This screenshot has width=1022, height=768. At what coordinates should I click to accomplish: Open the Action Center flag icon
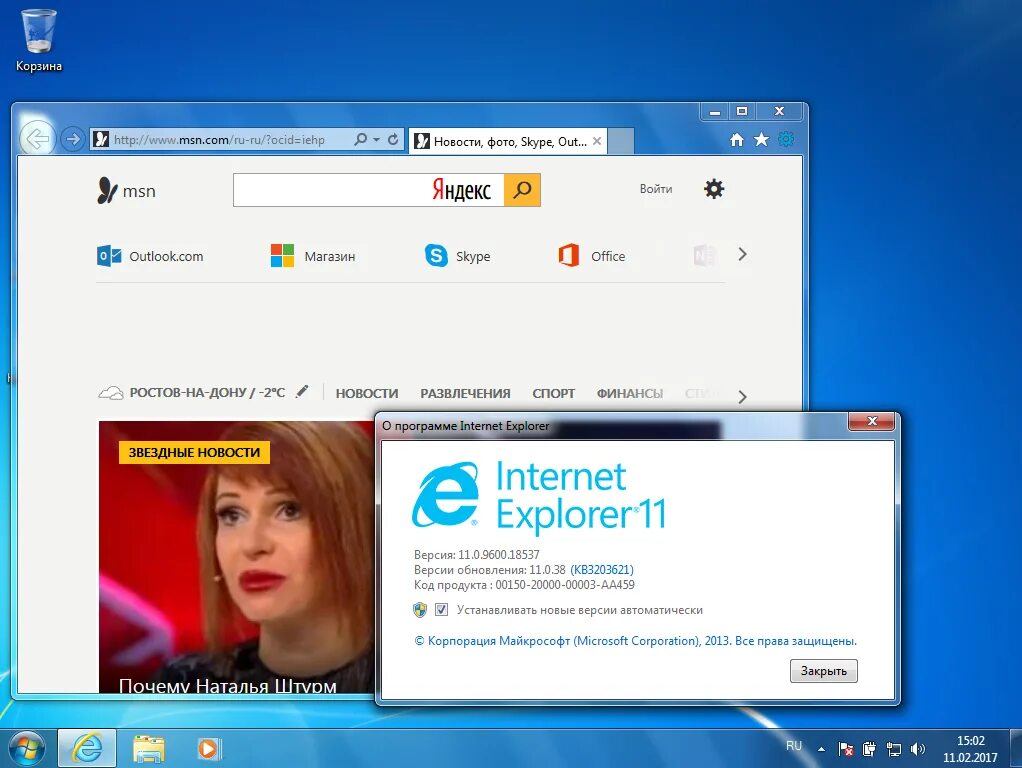point(845,749)
